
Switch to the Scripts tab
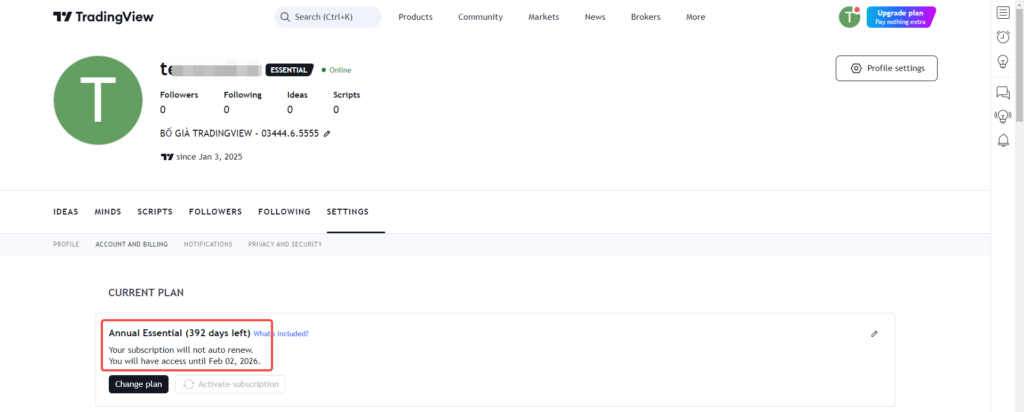tap(155, 212)
